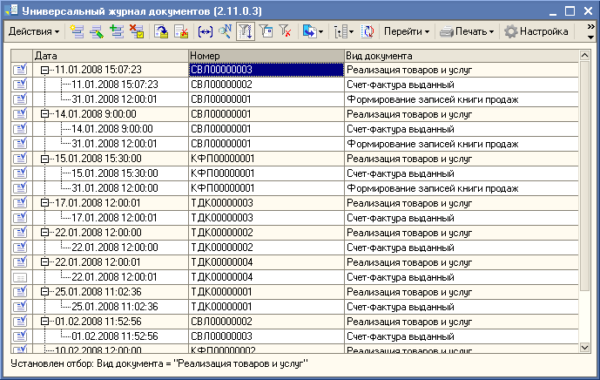Click the Add by copying icon with green plus
600x380 pixels.
tap(117, 32)
